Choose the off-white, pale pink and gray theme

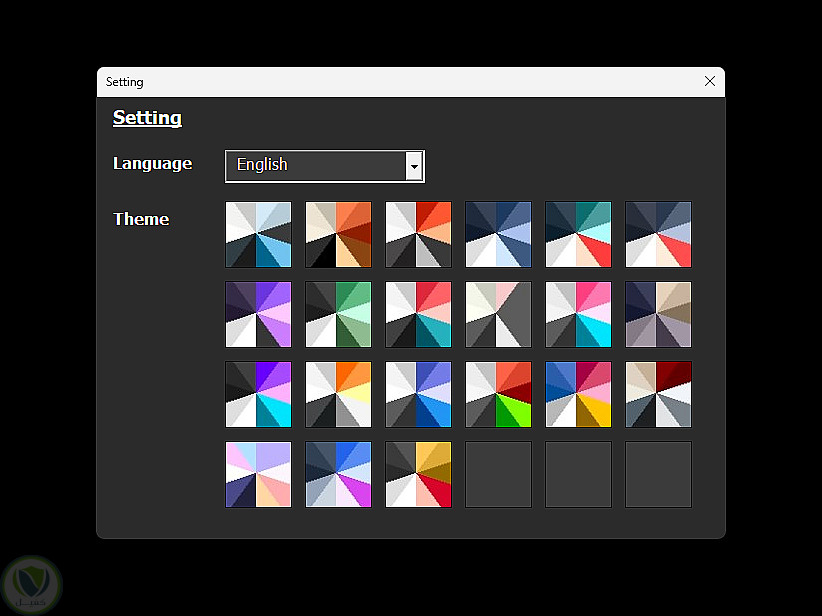pyautogui.click(x=498, y=314)
